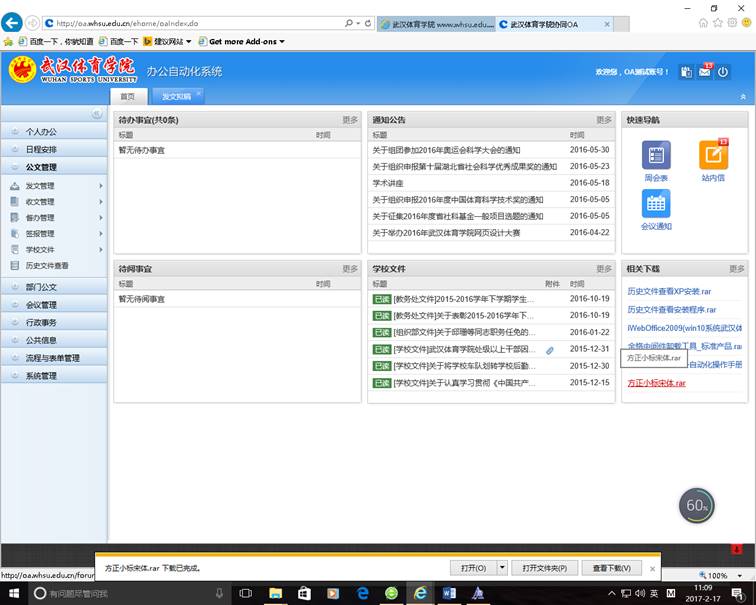Open 站内信 orange message icon

713,155
